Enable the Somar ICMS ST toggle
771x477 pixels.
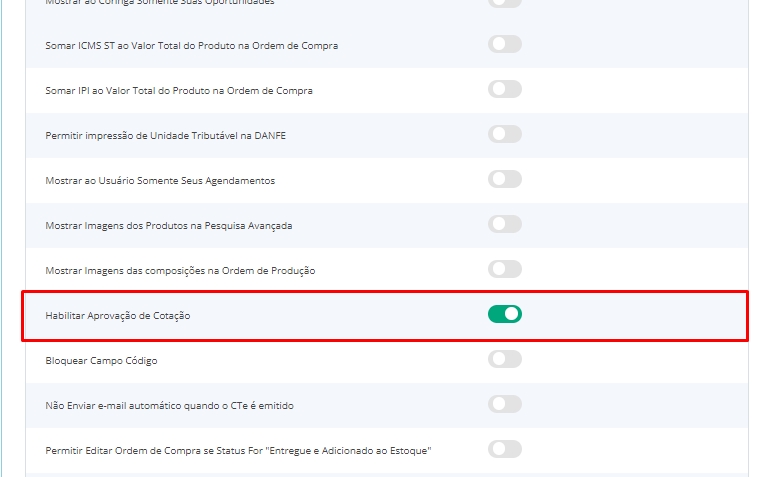pos(505,44)
